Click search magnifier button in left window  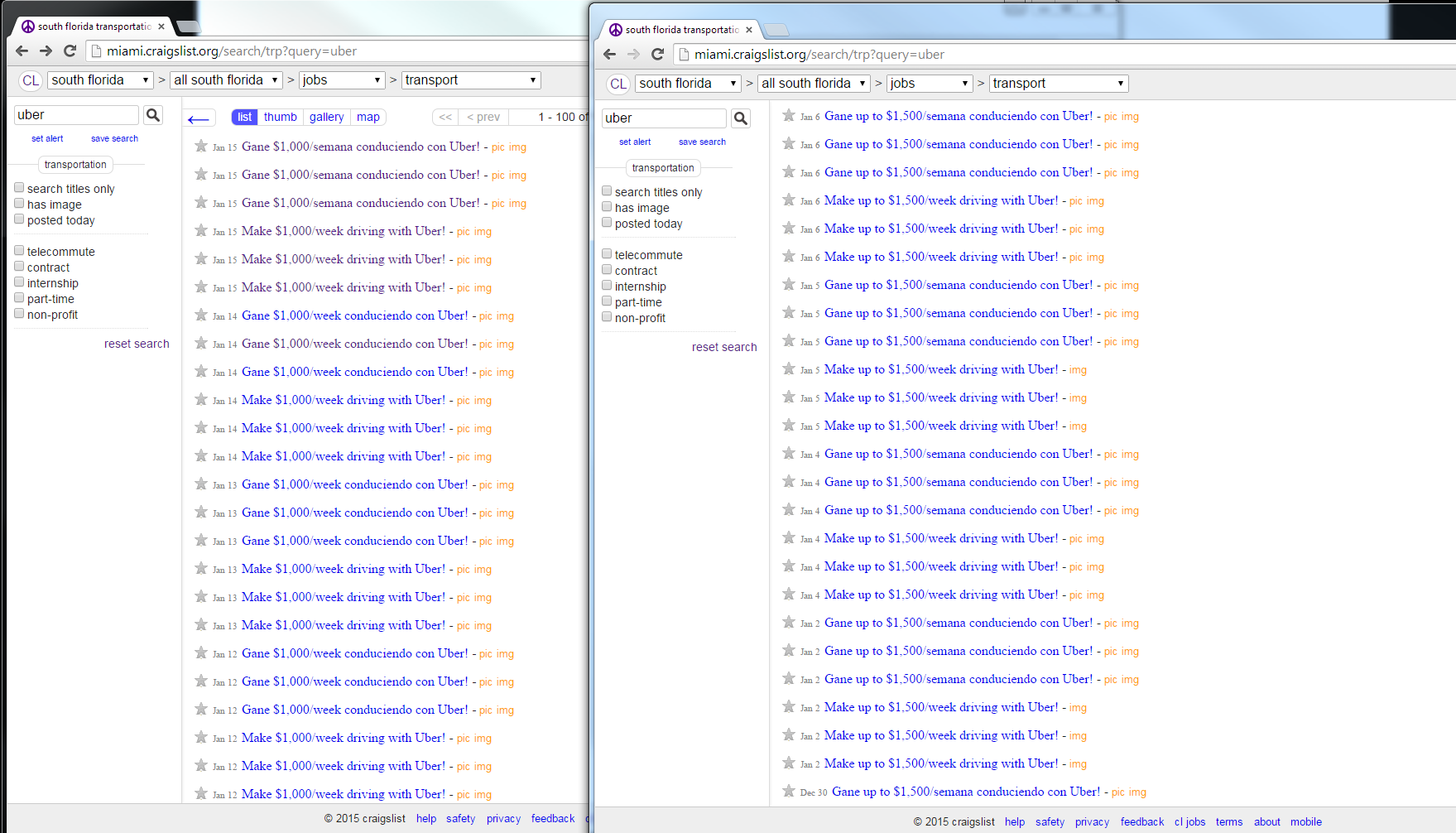pos(153,115)
